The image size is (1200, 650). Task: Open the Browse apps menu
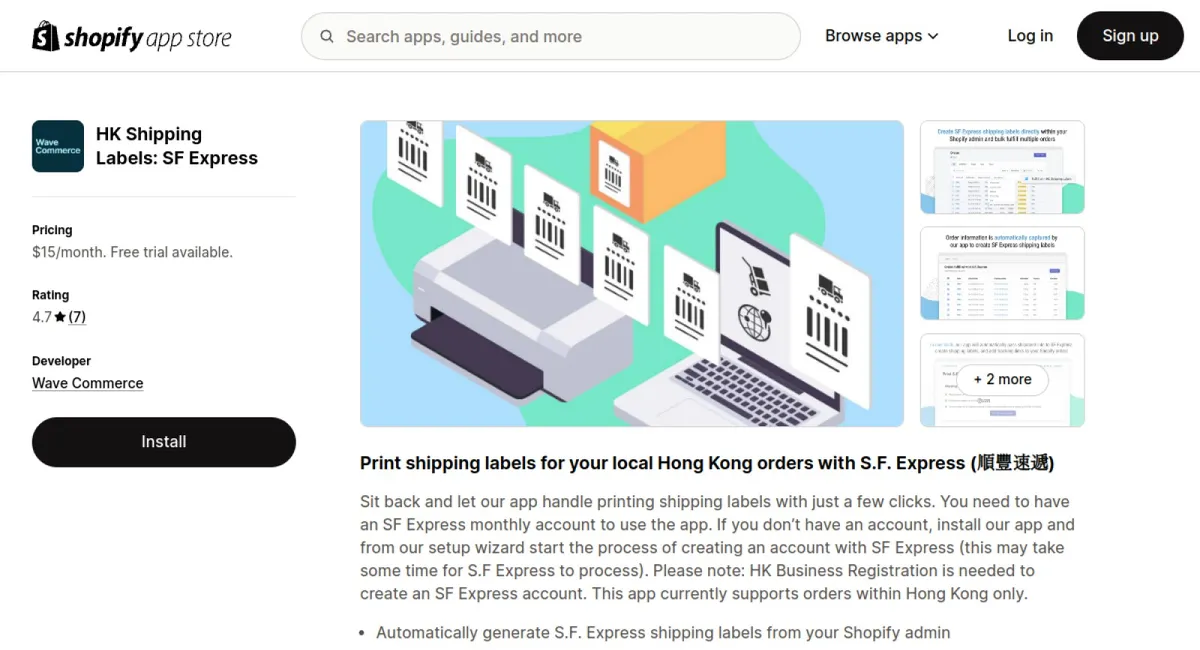click(881, 36)
